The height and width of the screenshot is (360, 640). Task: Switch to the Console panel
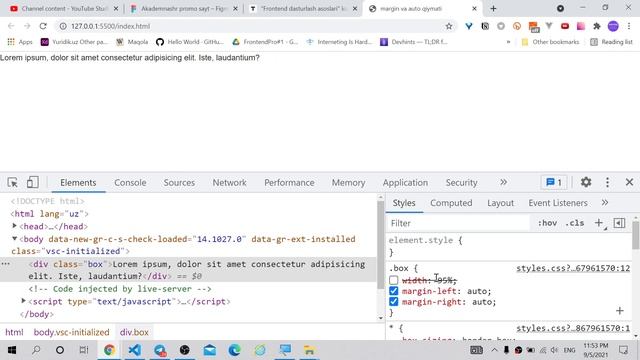click(130, 183)
